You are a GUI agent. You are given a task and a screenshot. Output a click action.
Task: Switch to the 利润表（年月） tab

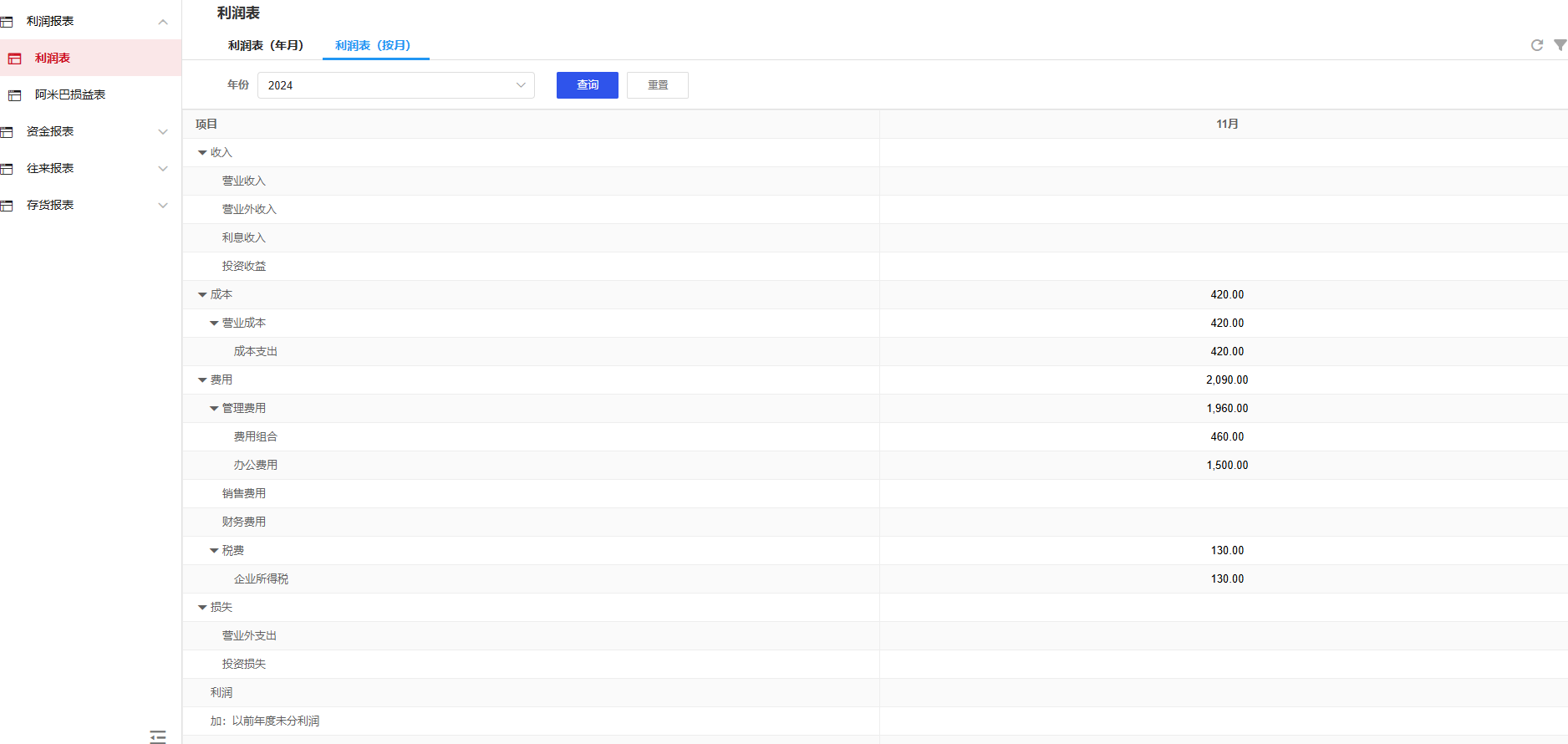point(266,46)
